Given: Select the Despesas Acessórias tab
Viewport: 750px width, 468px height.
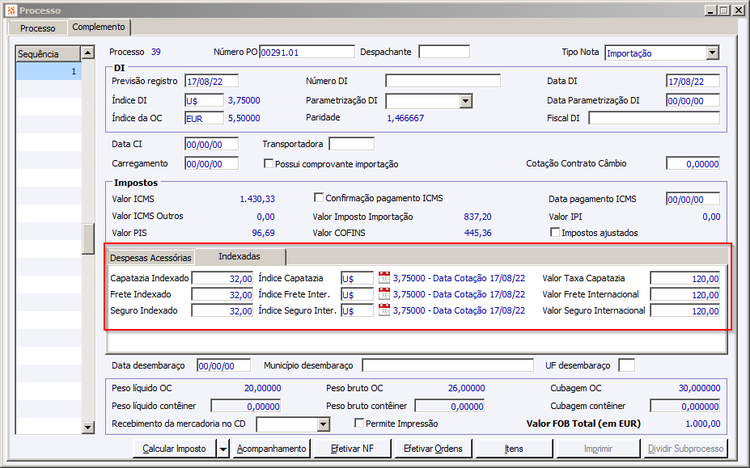Looking at the screenshot, I should pyautogui.click(x=150, y=257).
